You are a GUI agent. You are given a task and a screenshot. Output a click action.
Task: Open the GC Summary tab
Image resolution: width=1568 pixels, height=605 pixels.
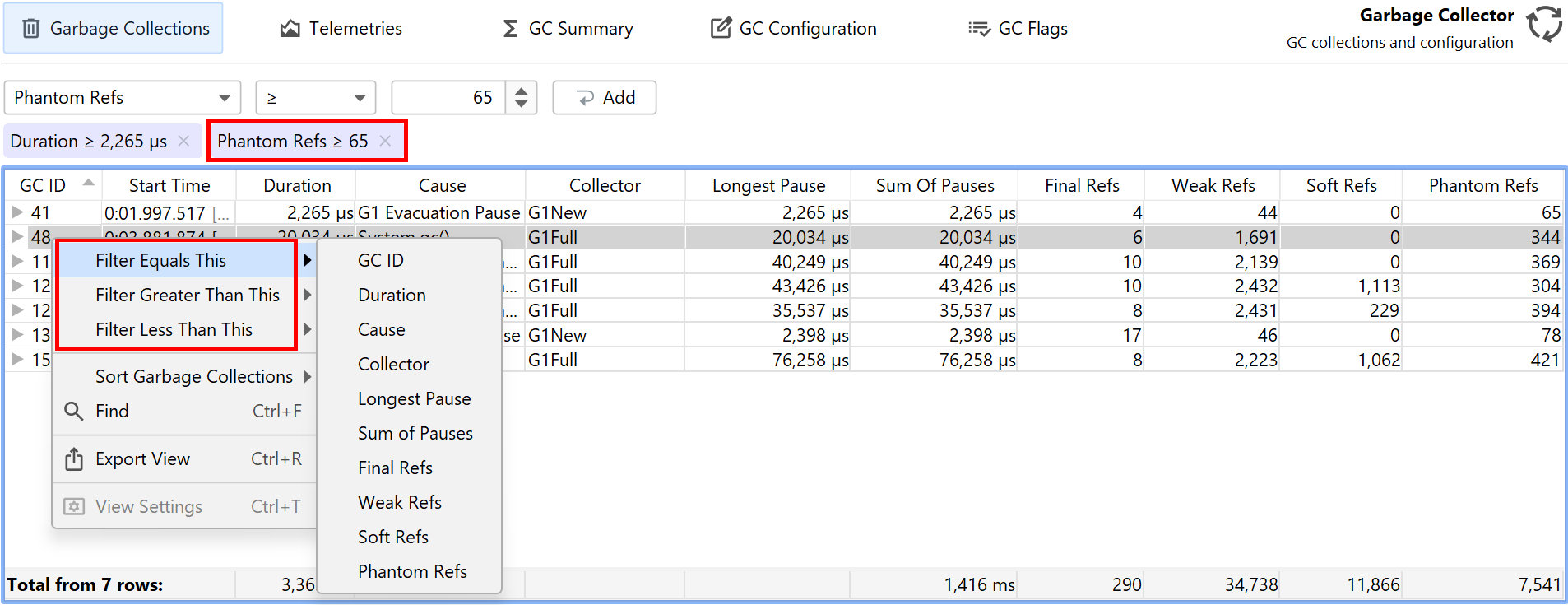click(x=568, y=29)
